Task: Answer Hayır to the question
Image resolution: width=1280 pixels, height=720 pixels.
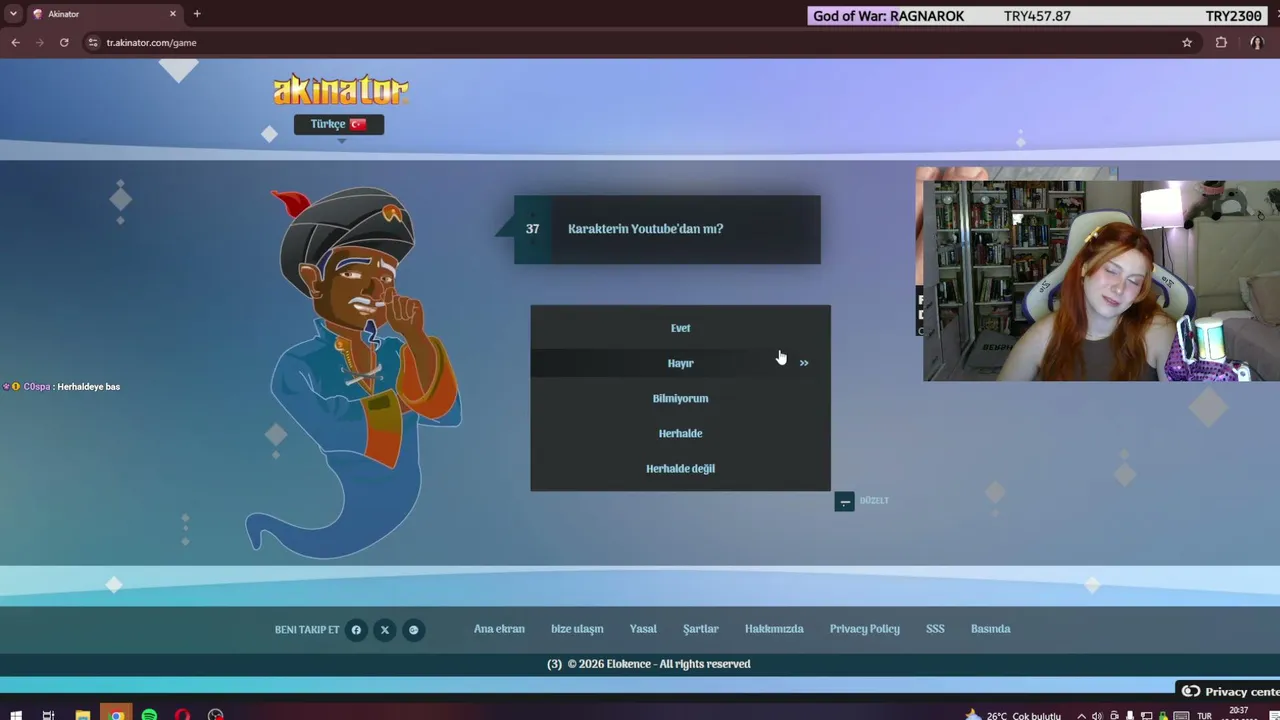Action: click(x=680, y=363)
